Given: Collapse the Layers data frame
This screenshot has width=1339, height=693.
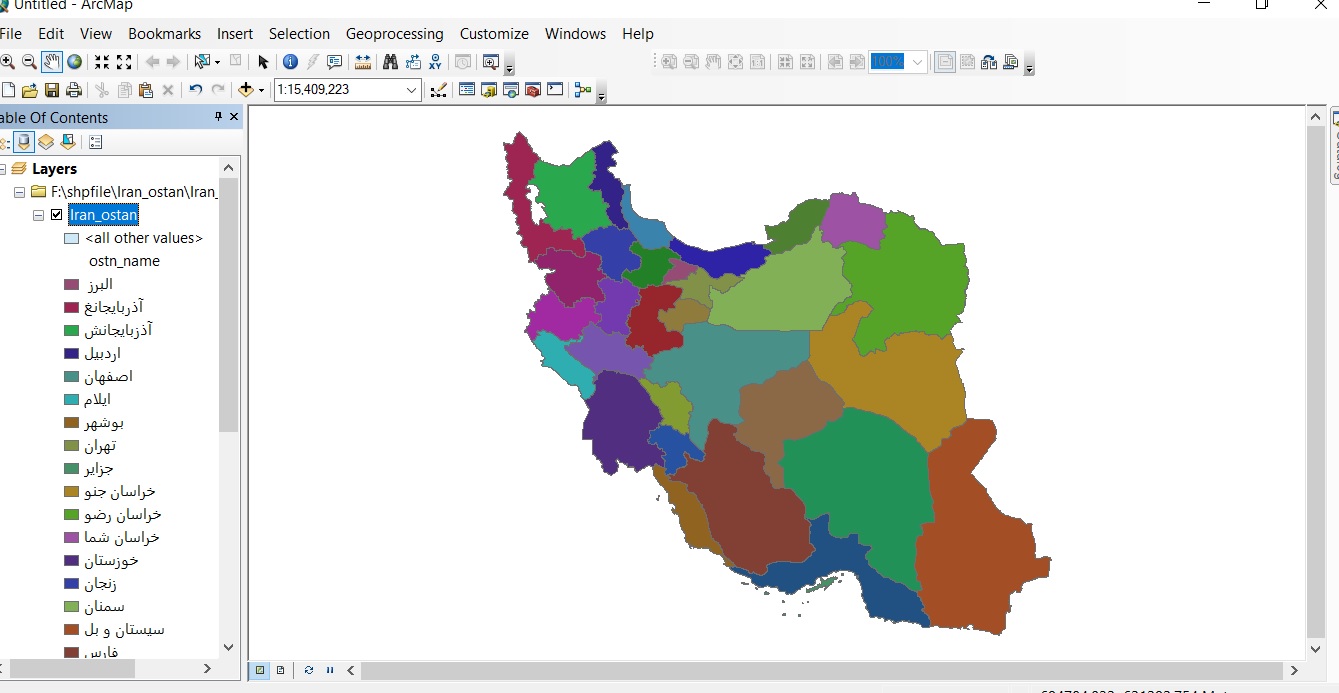Looking at the screenshot, I should pyautogui.click(x=3, y=169).
